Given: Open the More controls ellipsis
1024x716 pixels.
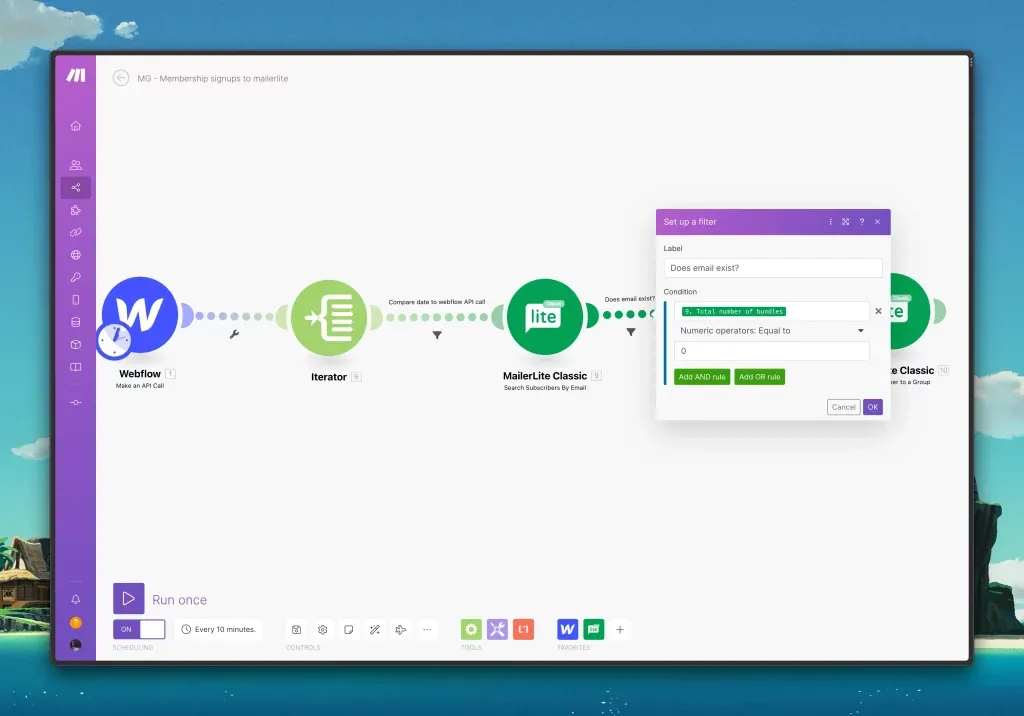Looking at the screenshot, I should coord(427,630).
